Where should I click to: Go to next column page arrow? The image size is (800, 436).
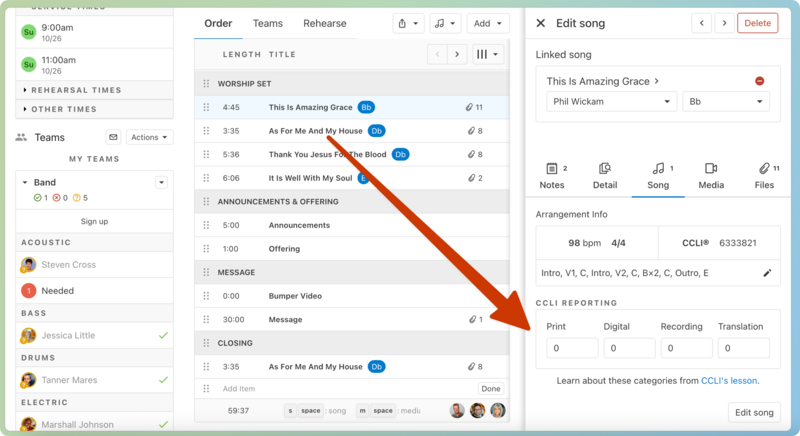click(457, 54)
